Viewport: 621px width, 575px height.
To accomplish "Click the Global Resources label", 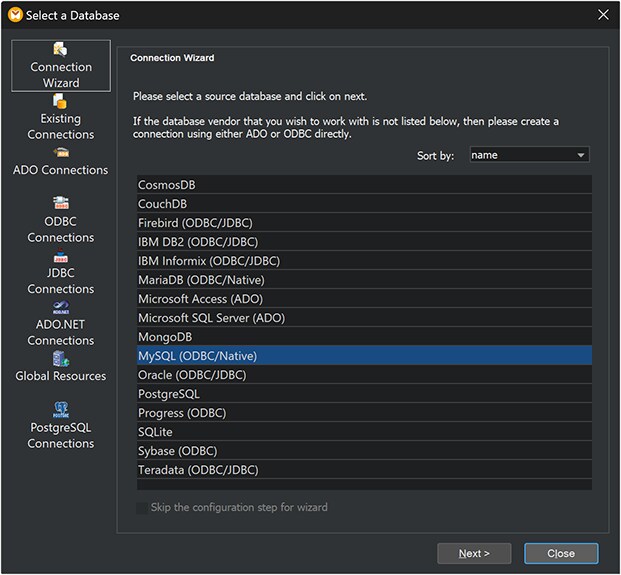I will (x=61, y=376).
